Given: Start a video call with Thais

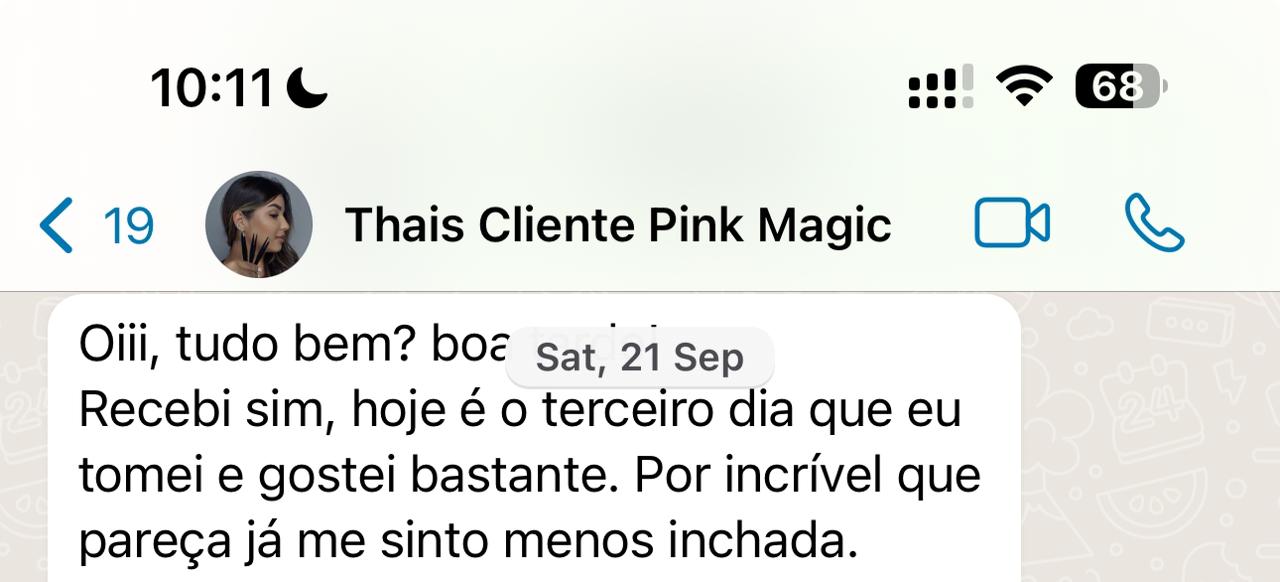Looking at the screenshot, I should (x=1011, y=223).
